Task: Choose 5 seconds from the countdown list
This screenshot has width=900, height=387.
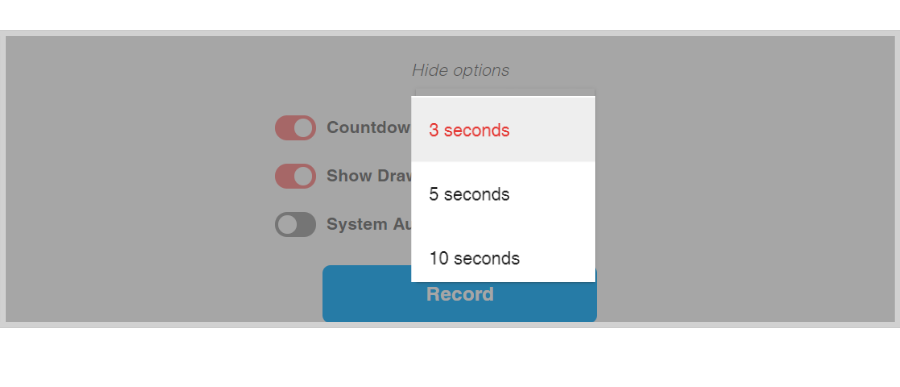Action: (503, 194)
